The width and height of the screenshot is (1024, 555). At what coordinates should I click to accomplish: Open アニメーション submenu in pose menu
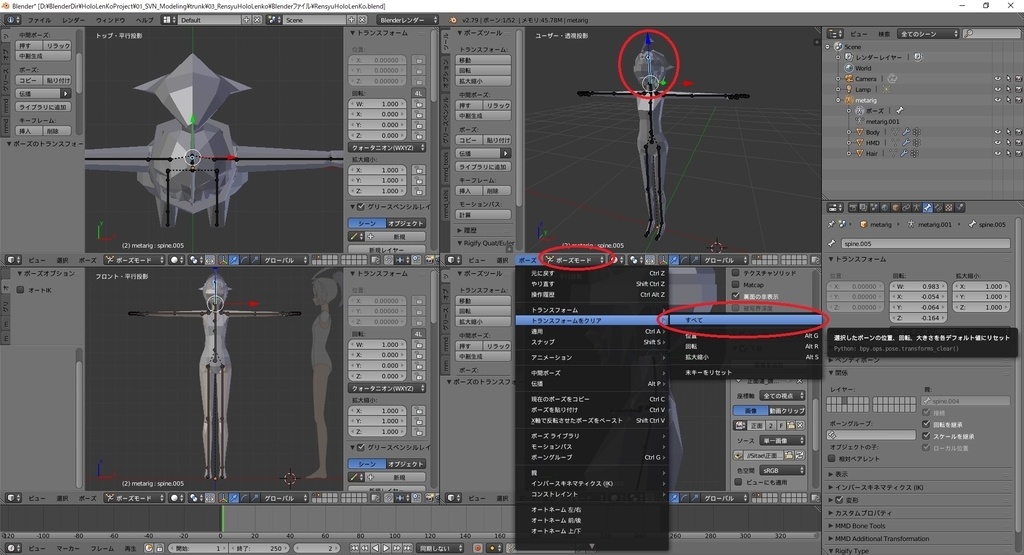click(x=591, y=357)
